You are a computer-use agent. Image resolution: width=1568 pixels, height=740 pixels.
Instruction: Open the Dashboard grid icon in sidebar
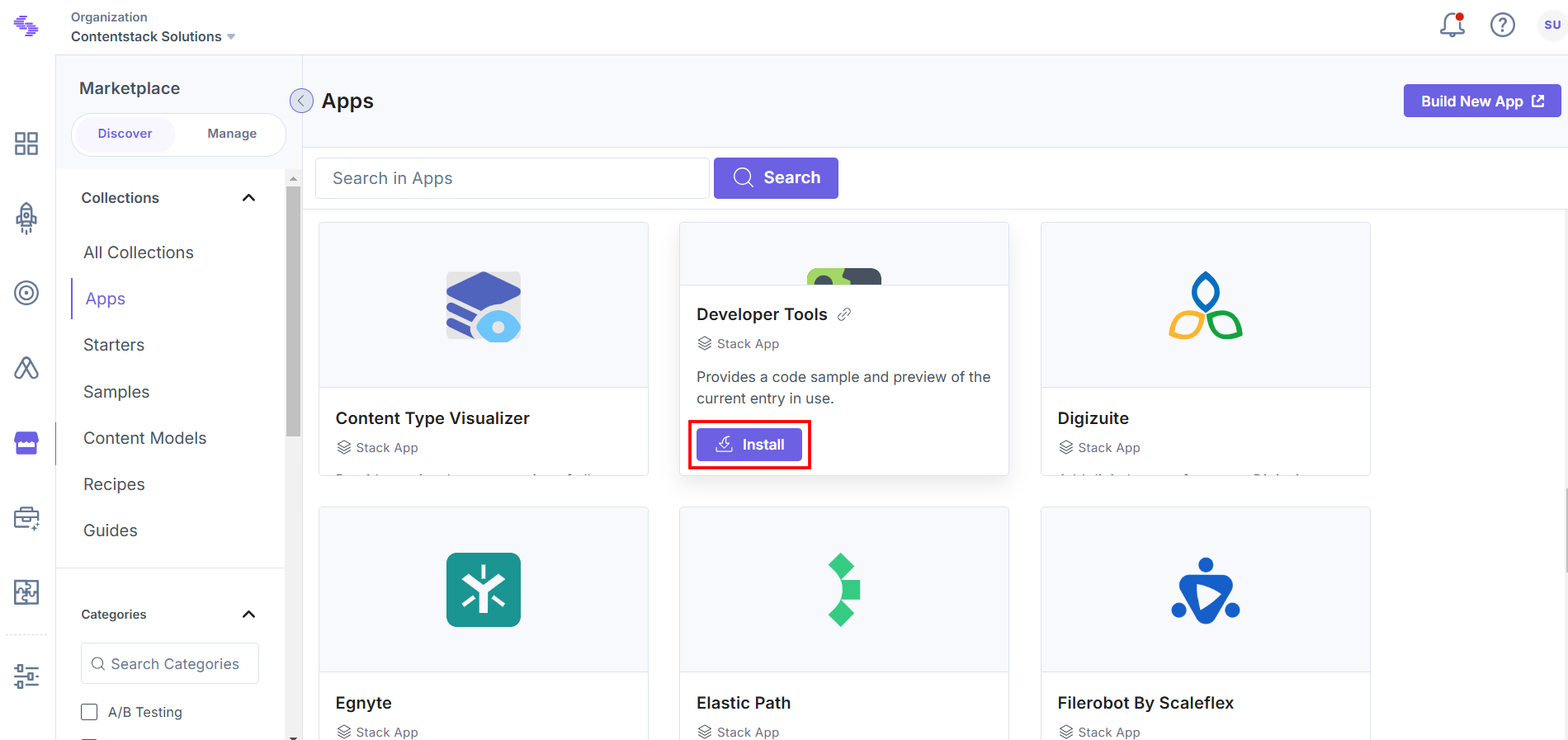pyautogui.click(x=26, y=144)
